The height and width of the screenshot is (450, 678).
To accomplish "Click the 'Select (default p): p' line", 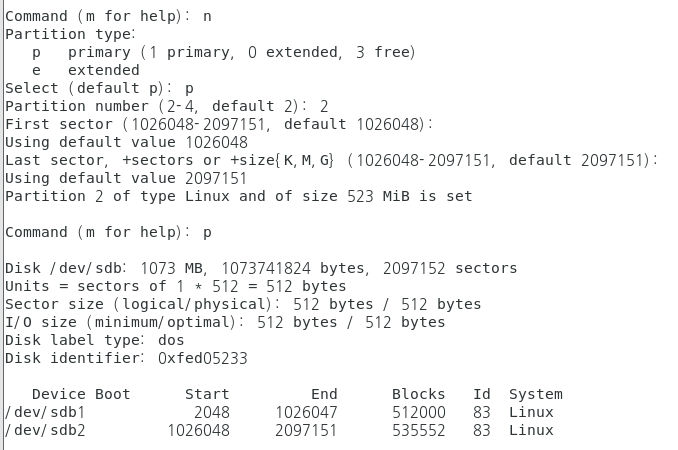I will [x=99, y=88].
